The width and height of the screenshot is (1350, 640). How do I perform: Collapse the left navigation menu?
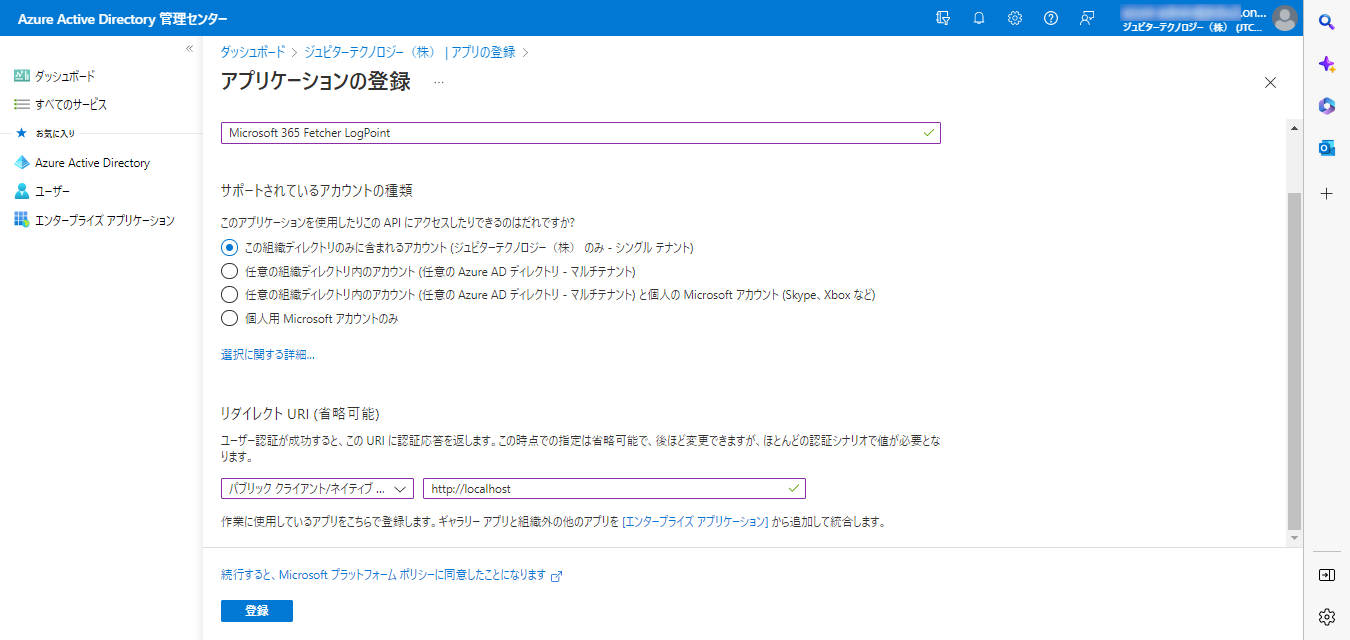[189, 49]
